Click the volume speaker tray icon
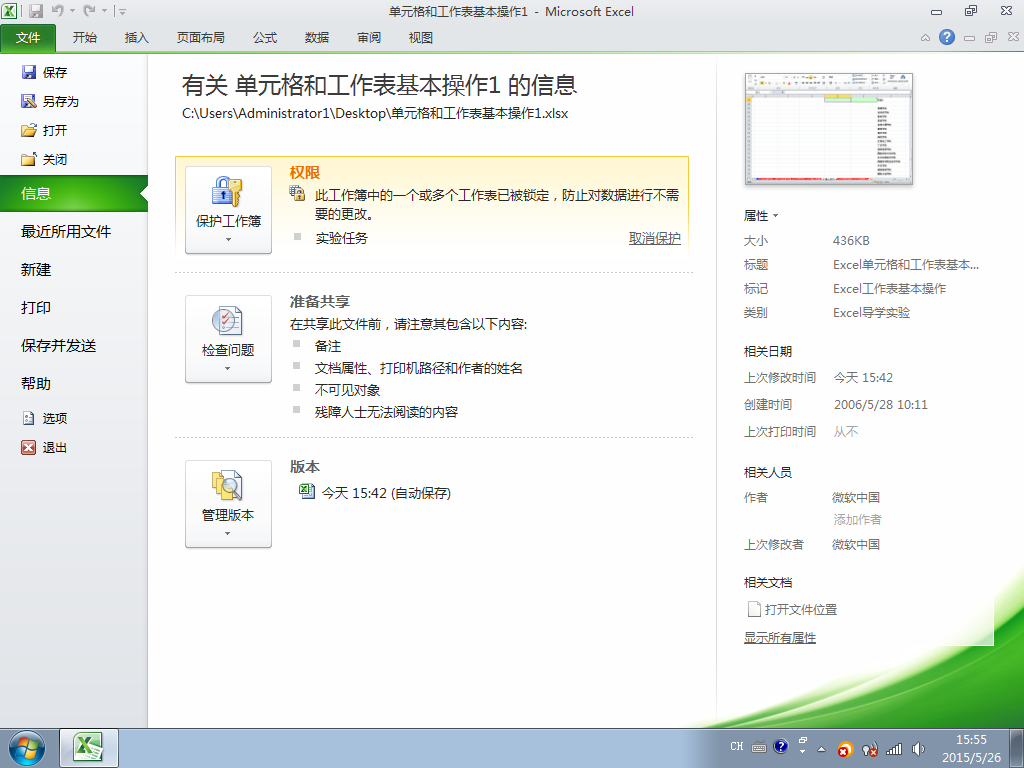The height and width of the screenshot is (768, 1024). tap(918, 748)
